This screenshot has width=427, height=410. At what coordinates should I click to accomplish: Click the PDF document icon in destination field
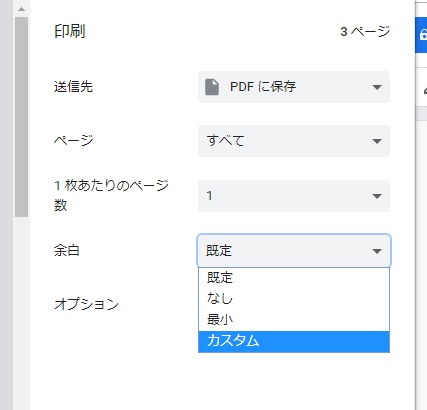pos(212,87)
